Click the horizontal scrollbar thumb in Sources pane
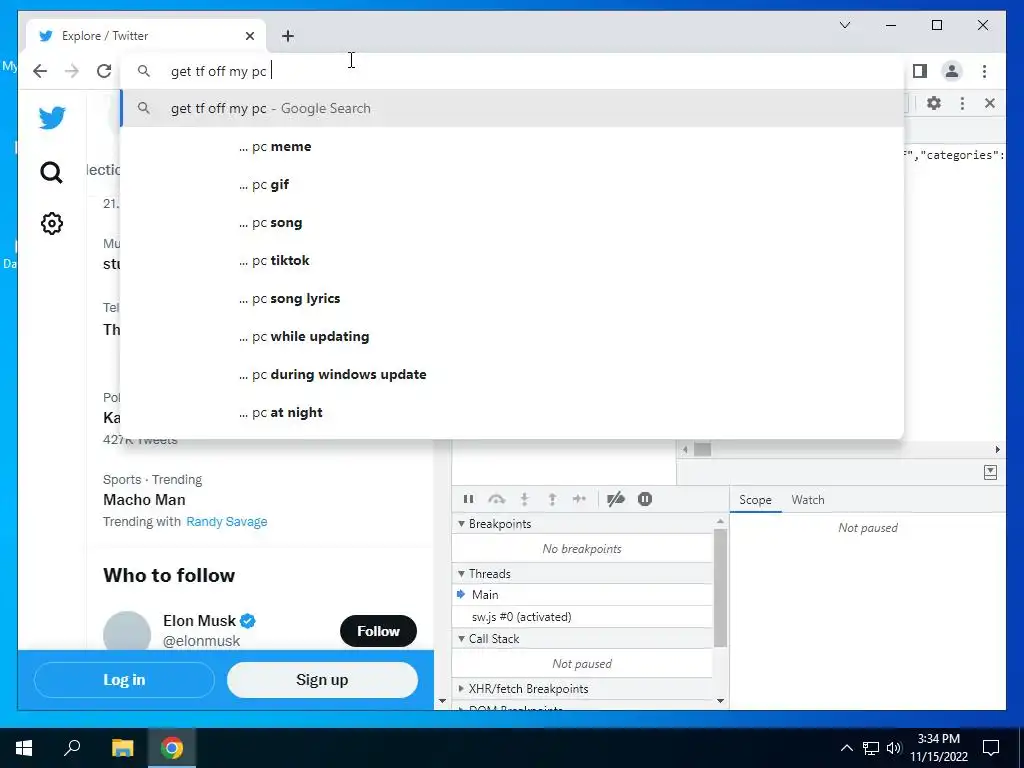 (x=702, y=449)
